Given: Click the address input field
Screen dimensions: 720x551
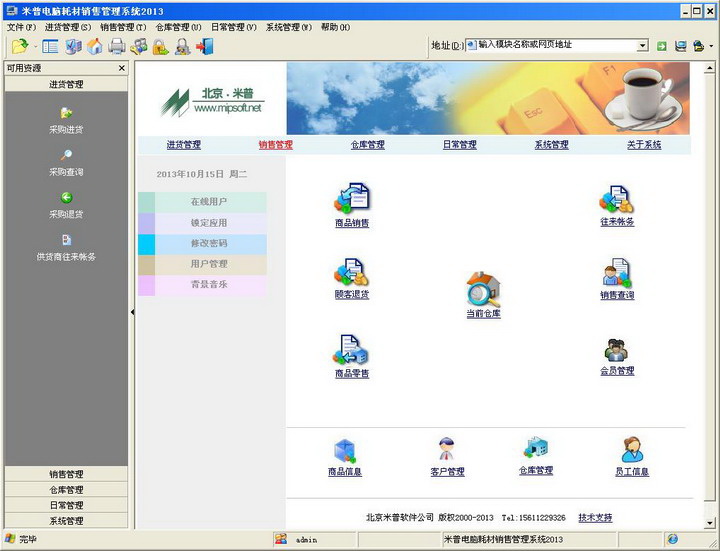Looking at the screenshot, I should [551, 45].
